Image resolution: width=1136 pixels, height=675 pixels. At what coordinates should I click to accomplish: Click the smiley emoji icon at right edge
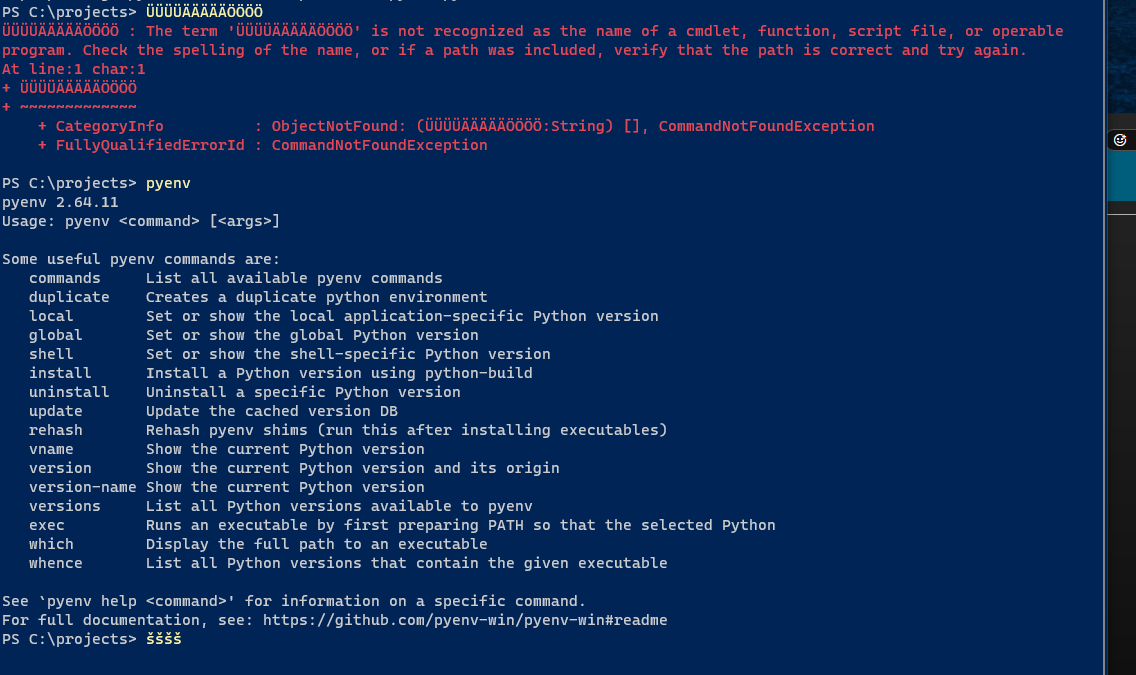click(x=1120, y=140)
